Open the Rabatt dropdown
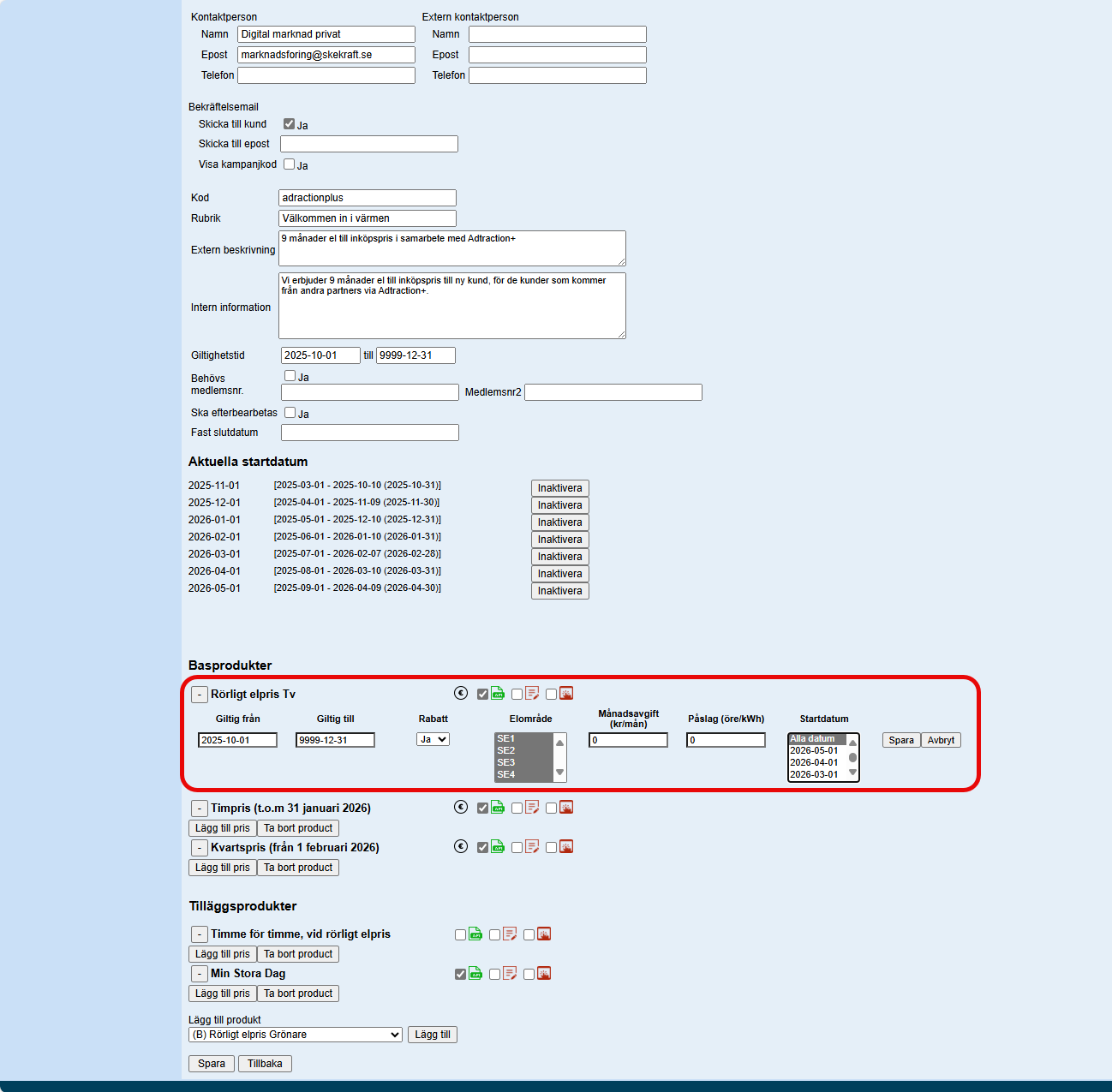The image size is (1112, 1092). pyautogui.click(x=433, y=739)
